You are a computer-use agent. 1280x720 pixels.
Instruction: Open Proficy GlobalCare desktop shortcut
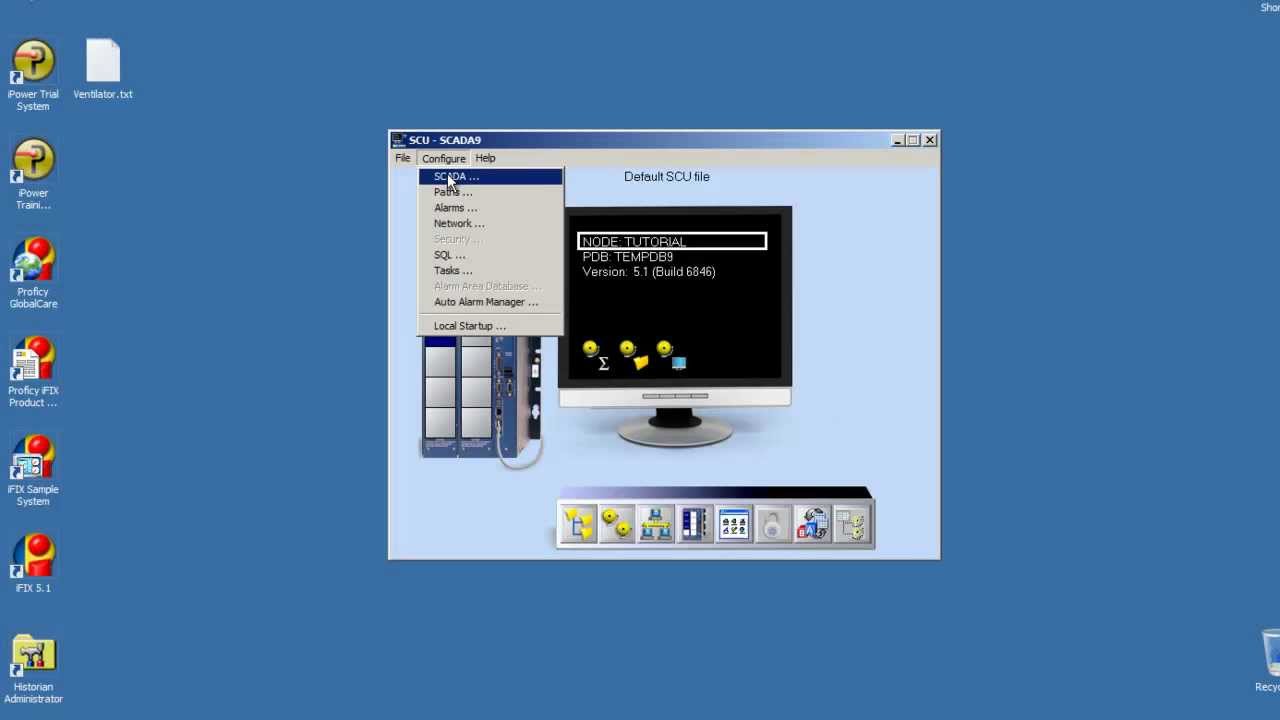33,274
